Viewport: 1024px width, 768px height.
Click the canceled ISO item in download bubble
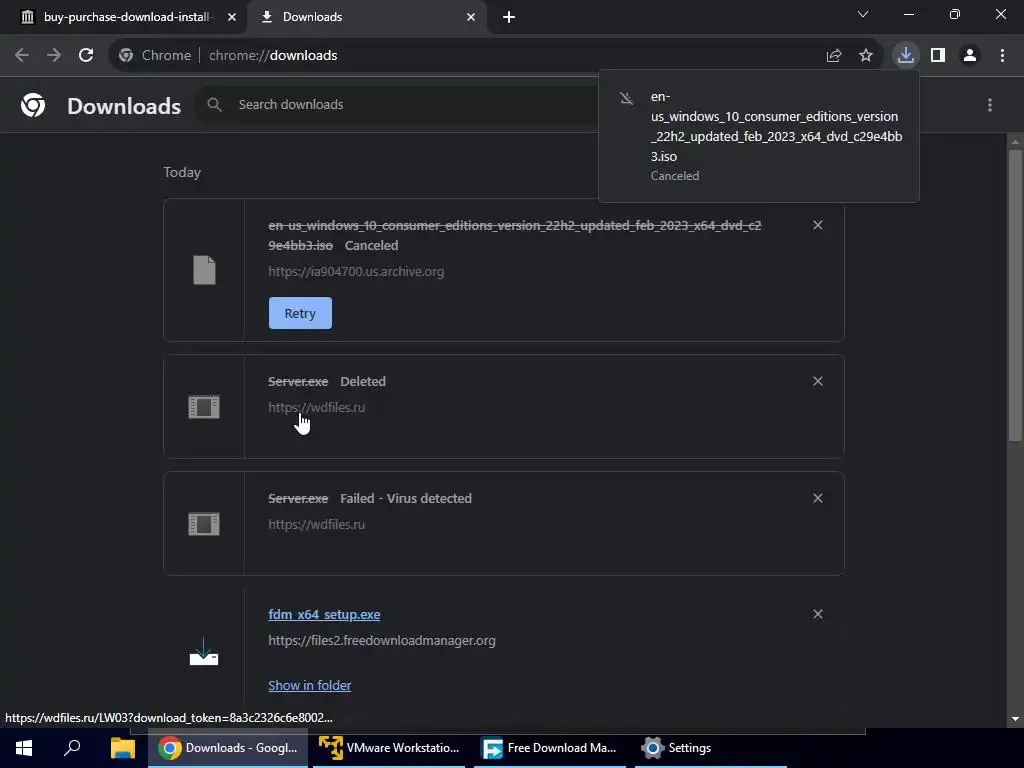tap(759, 136)
